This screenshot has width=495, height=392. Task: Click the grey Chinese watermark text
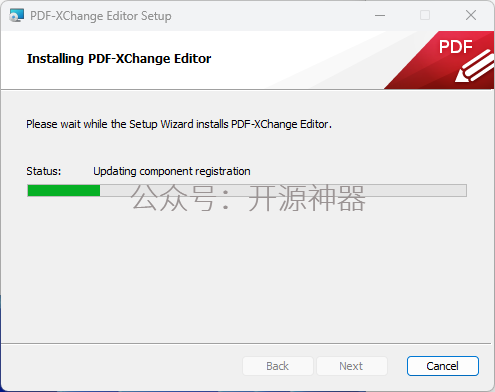tap(248, 199)
